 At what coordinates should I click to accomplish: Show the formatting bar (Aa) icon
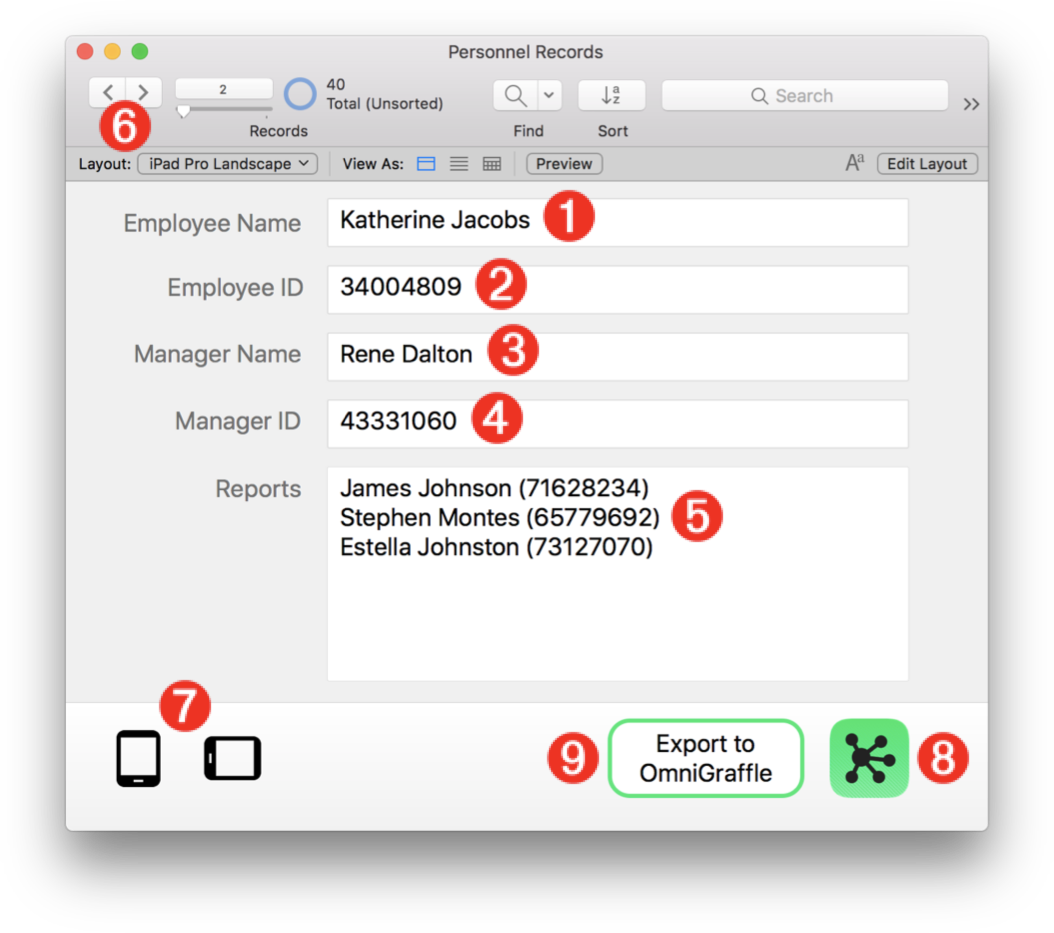point(854,164)
